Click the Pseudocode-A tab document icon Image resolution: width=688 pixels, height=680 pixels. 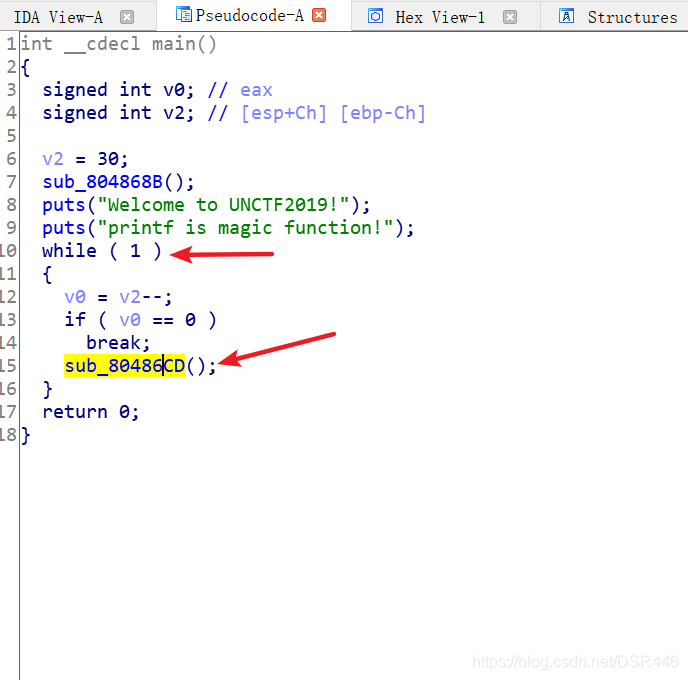pos(183,15)
